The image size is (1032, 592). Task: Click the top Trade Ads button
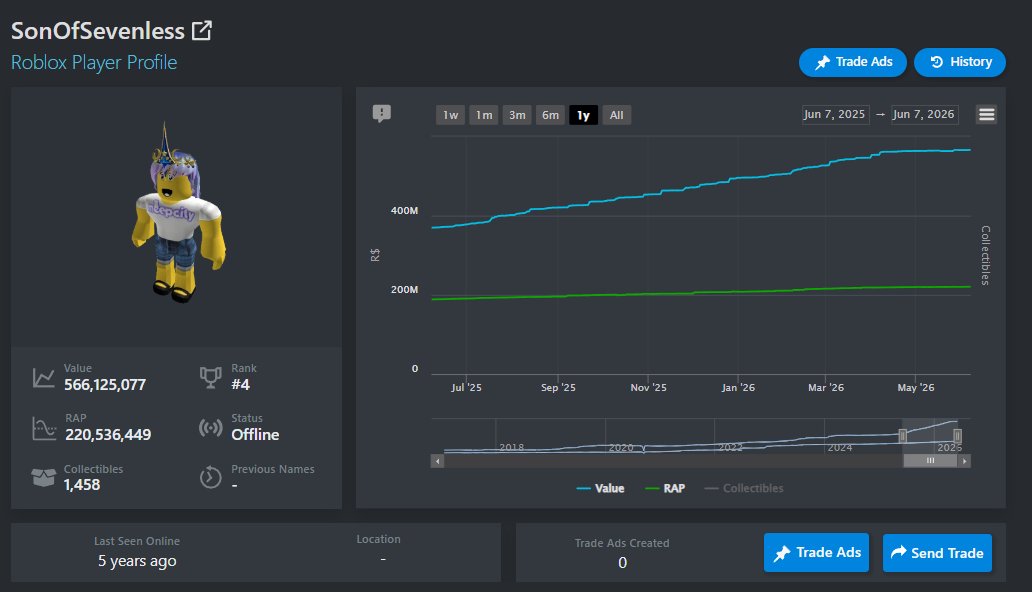[852, 62]
